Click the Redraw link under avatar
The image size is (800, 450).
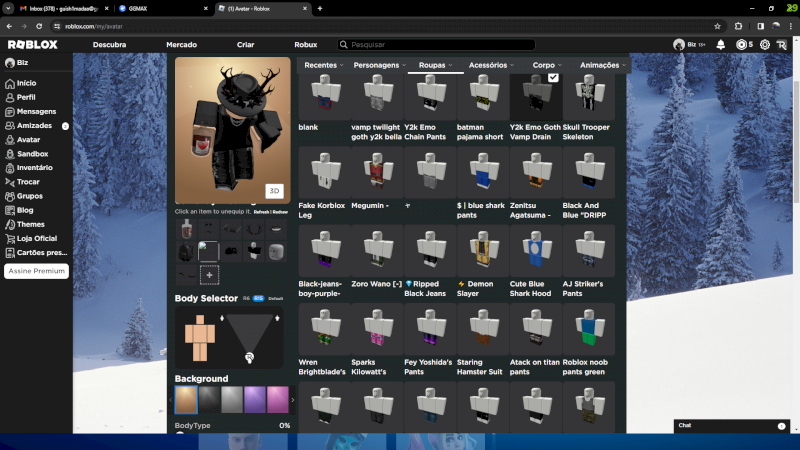280,212
